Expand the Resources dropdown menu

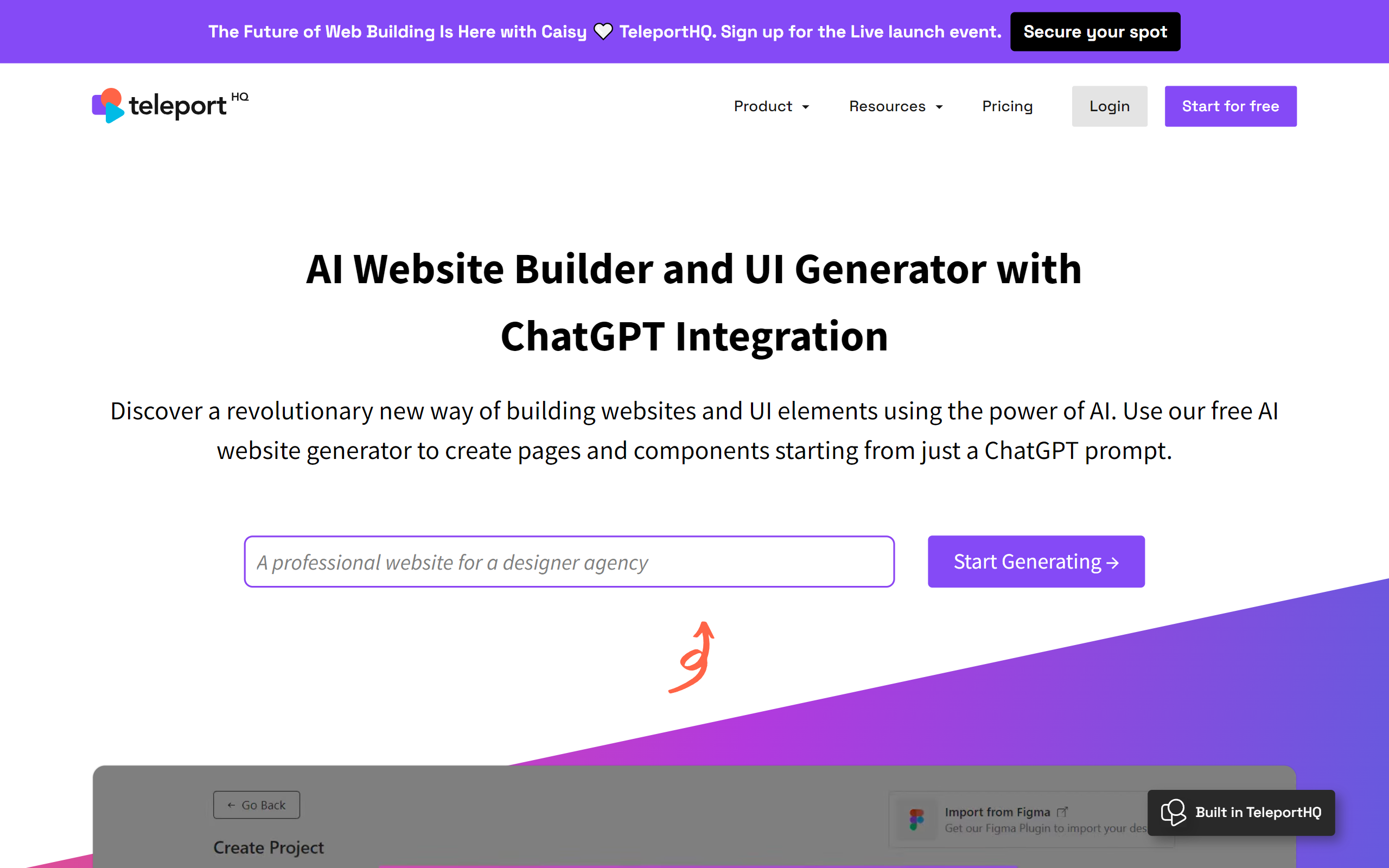pyautogui.click(x=894, y=106)
